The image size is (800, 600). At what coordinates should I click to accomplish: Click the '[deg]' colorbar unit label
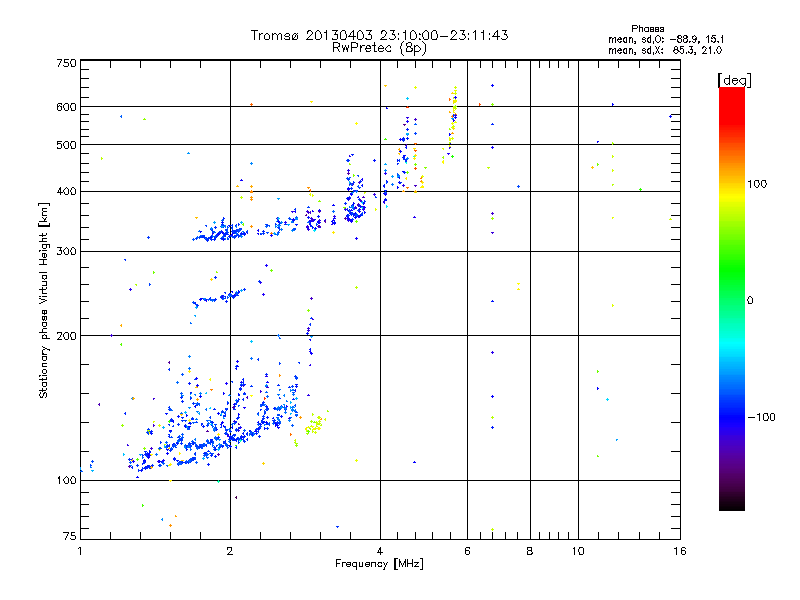734,80
